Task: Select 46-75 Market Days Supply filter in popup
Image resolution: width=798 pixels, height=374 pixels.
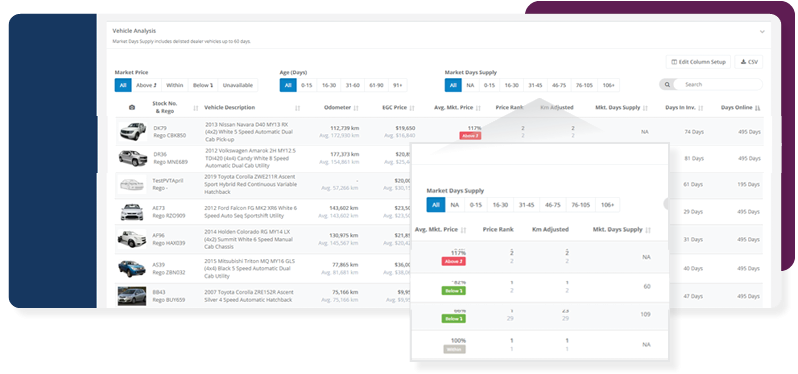Action: [553, 205]
